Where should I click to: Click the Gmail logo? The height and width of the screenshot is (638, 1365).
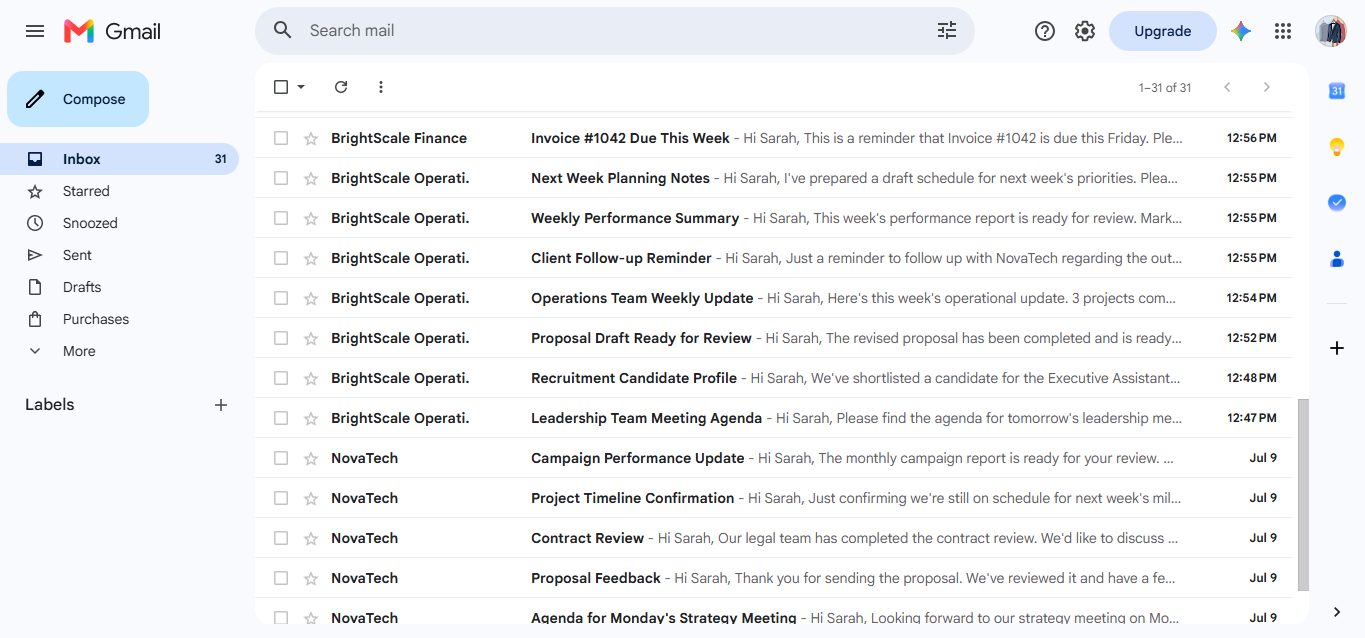[112, 31]
